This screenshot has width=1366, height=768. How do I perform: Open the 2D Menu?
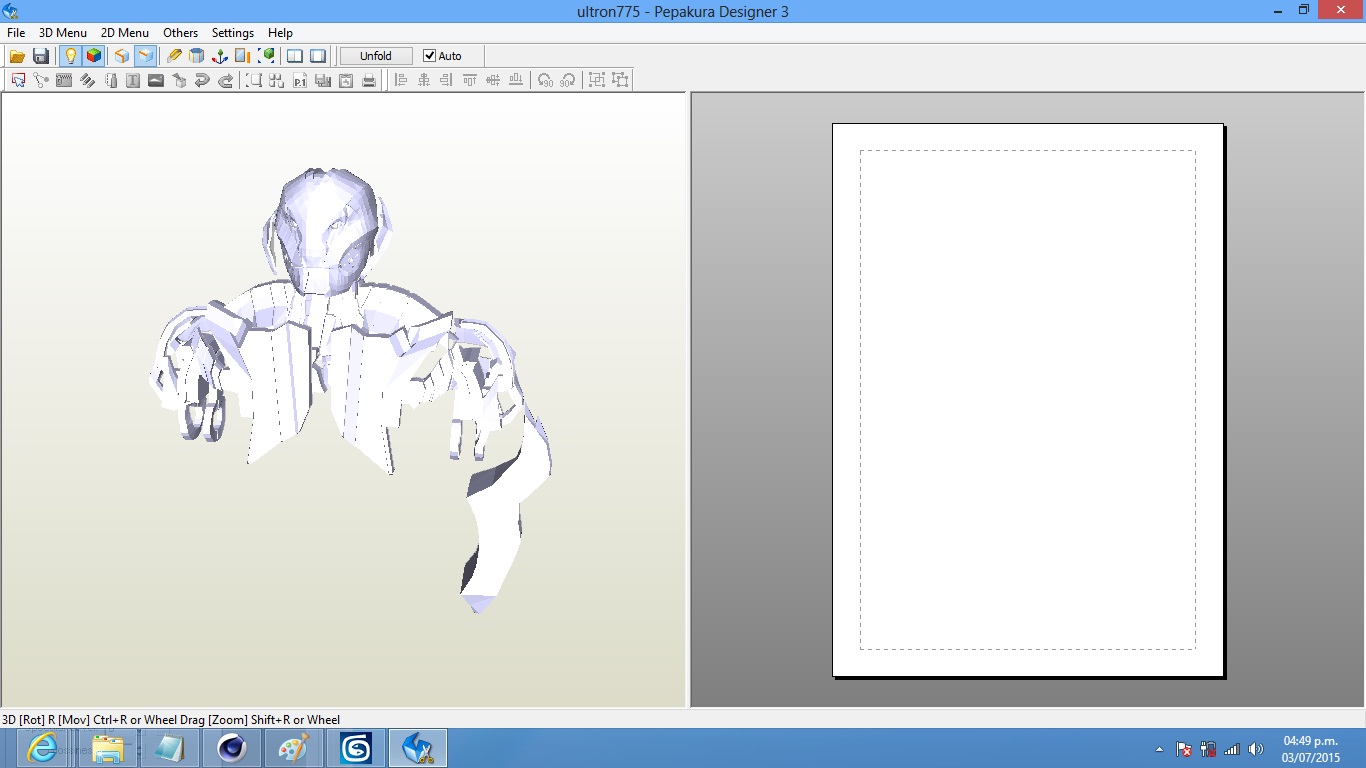coord(125,33)
